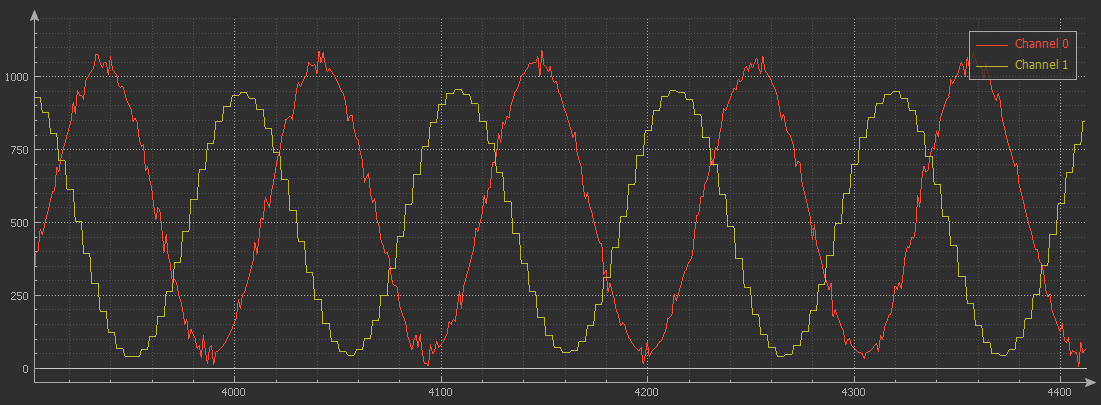Select the 4300 x-axis label
Image resolution: width=1101 pixels, height=405 pixels.
click(x=853, y=392)
